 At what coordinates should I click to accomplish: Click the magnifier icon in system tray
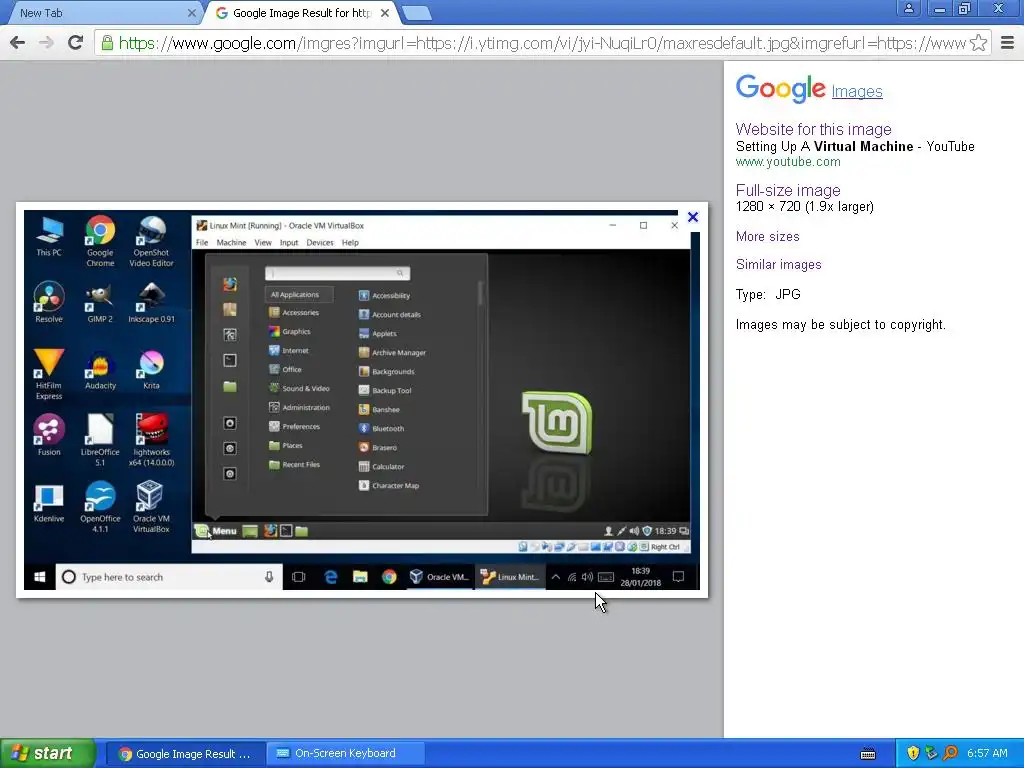tap(950, 754)
